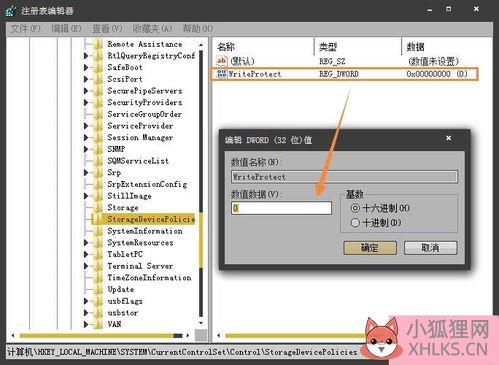Select the 十进制 decimal radio button
This screenshot has width=499, height=365.
point(355,222)
